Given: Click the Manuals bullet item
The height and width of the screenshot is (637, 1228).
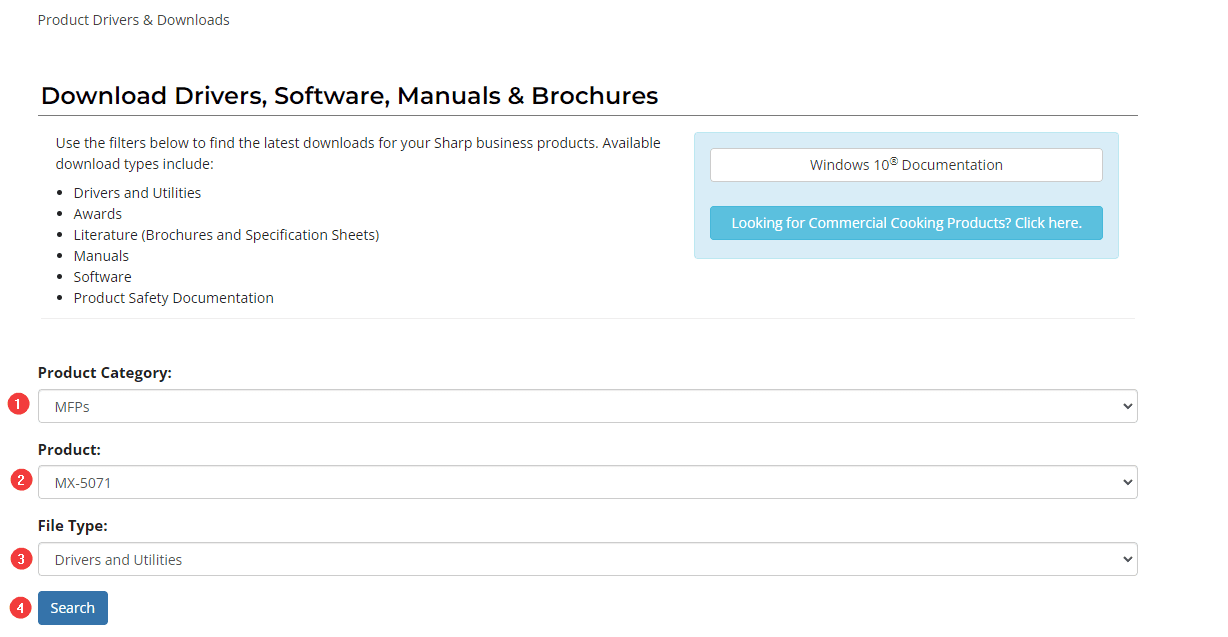Looking at the screenshot, I should pyautogui.click(x=101, y=256).
